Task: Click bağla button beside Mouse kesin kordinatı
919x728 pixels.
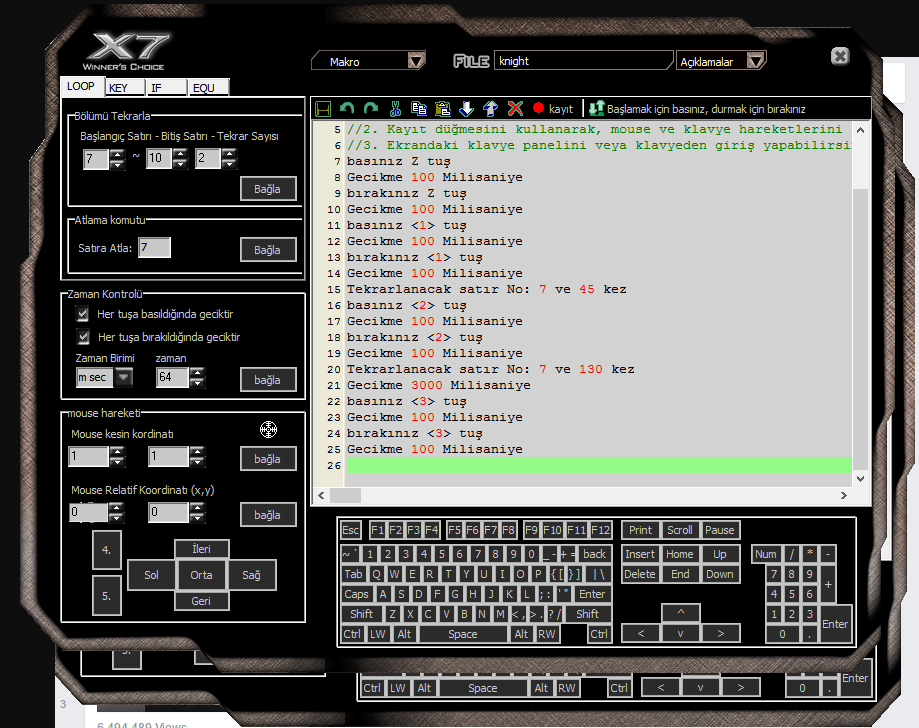Action: pos(268,459)
